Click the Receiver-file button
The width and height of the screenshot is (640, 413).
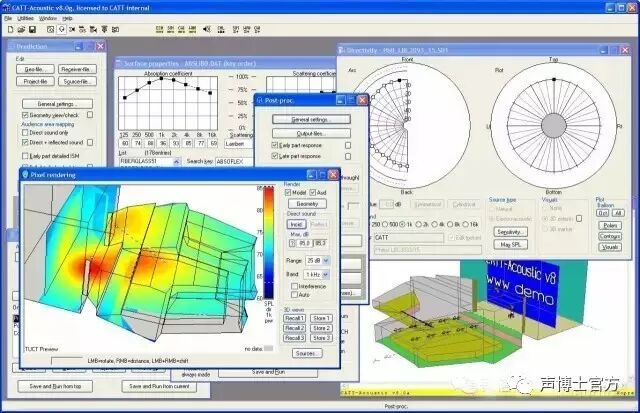click(x=77, y=69)
